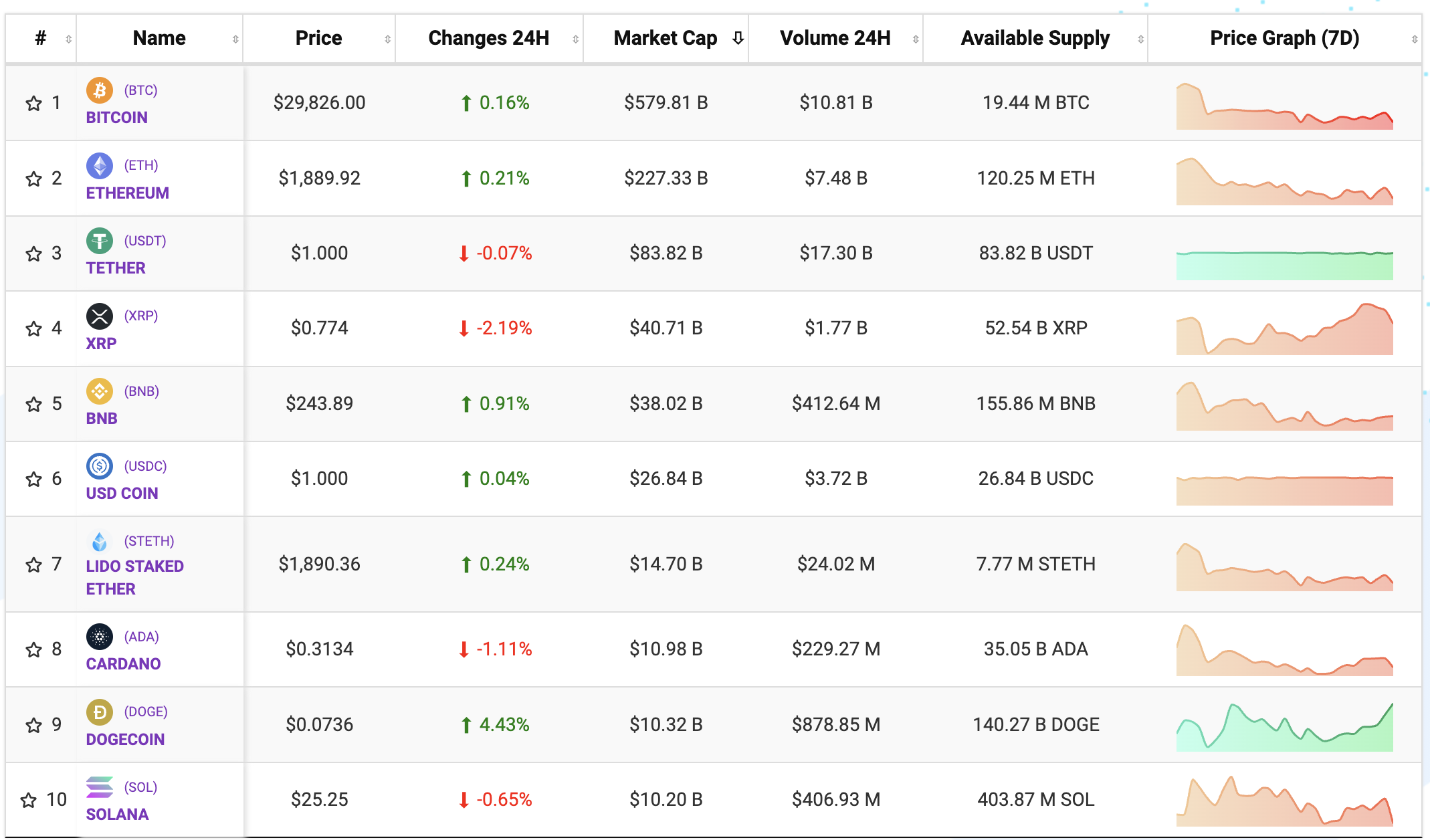Click the Solana striped logo icon
Image resolution: width=1430 pixels, height=840 pixels.
[x=100, y=787]
